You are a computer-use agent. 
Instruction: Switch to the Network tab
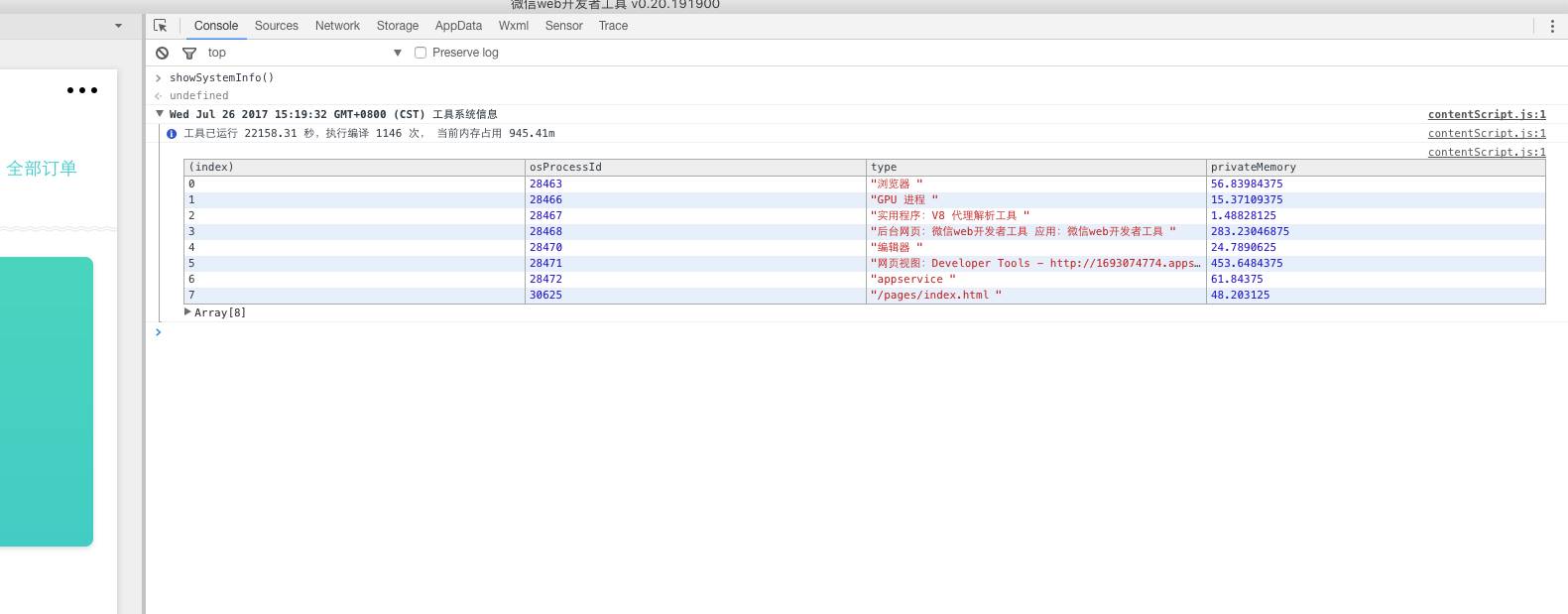click(337, 26)
